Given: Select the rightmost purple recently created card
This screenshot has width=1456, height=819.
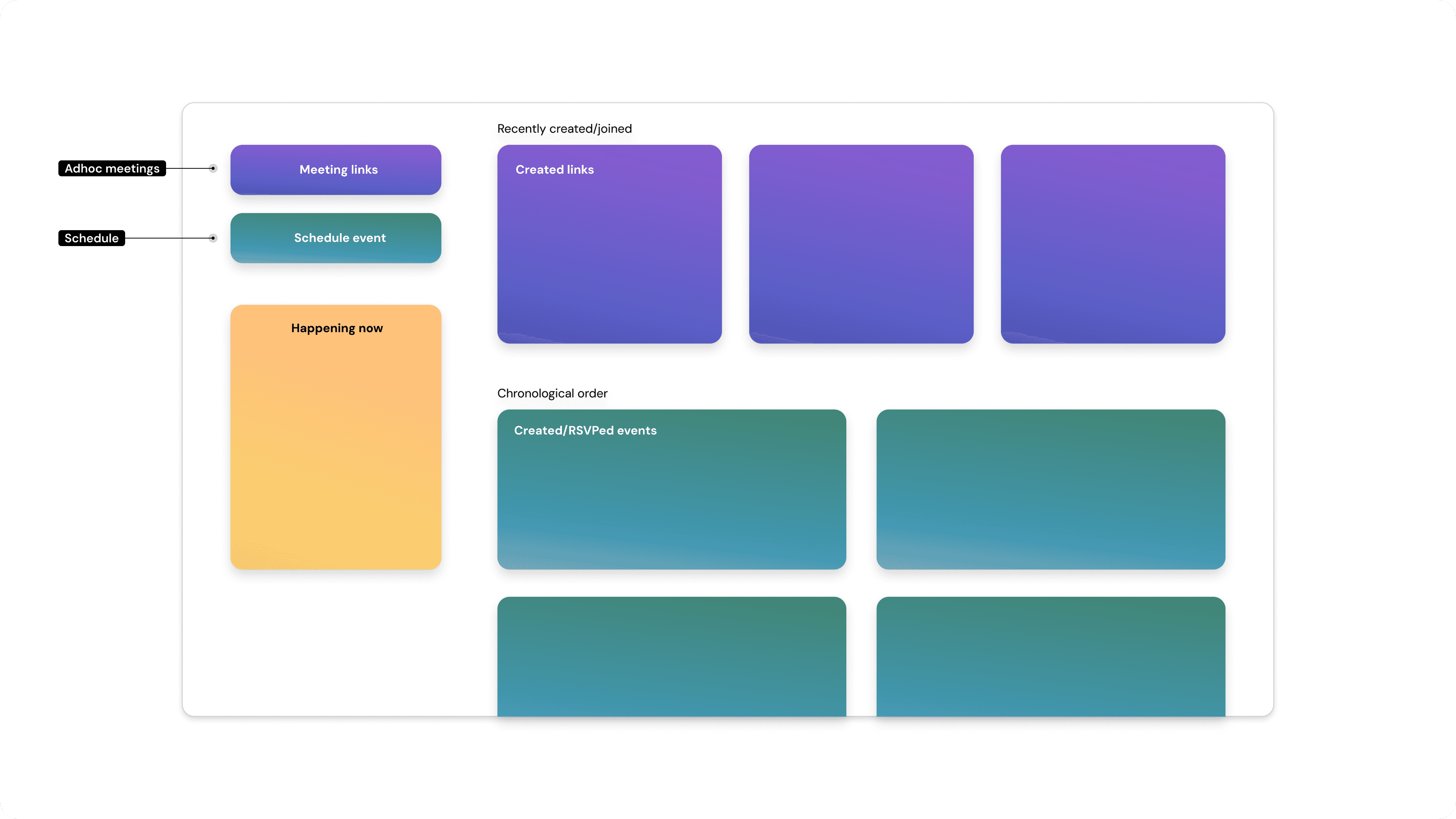Looking at the screenshot, I should point(1112,244).
